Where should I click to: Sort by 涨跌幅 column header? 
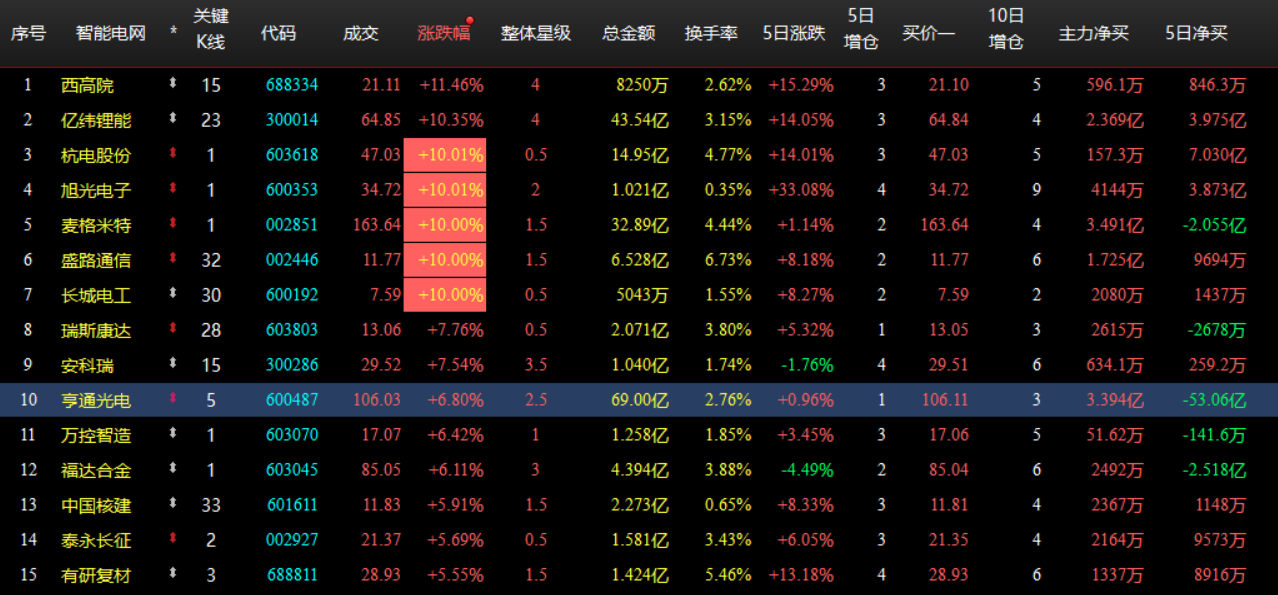(x=443, y=33)
